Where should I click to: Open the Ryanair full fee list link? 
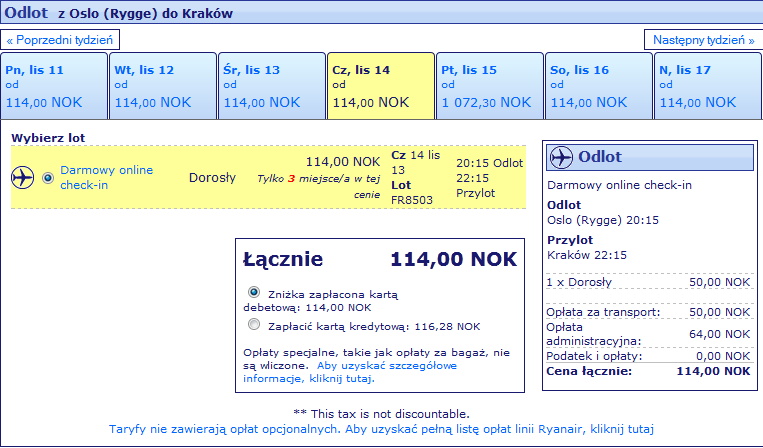(381, 429)
